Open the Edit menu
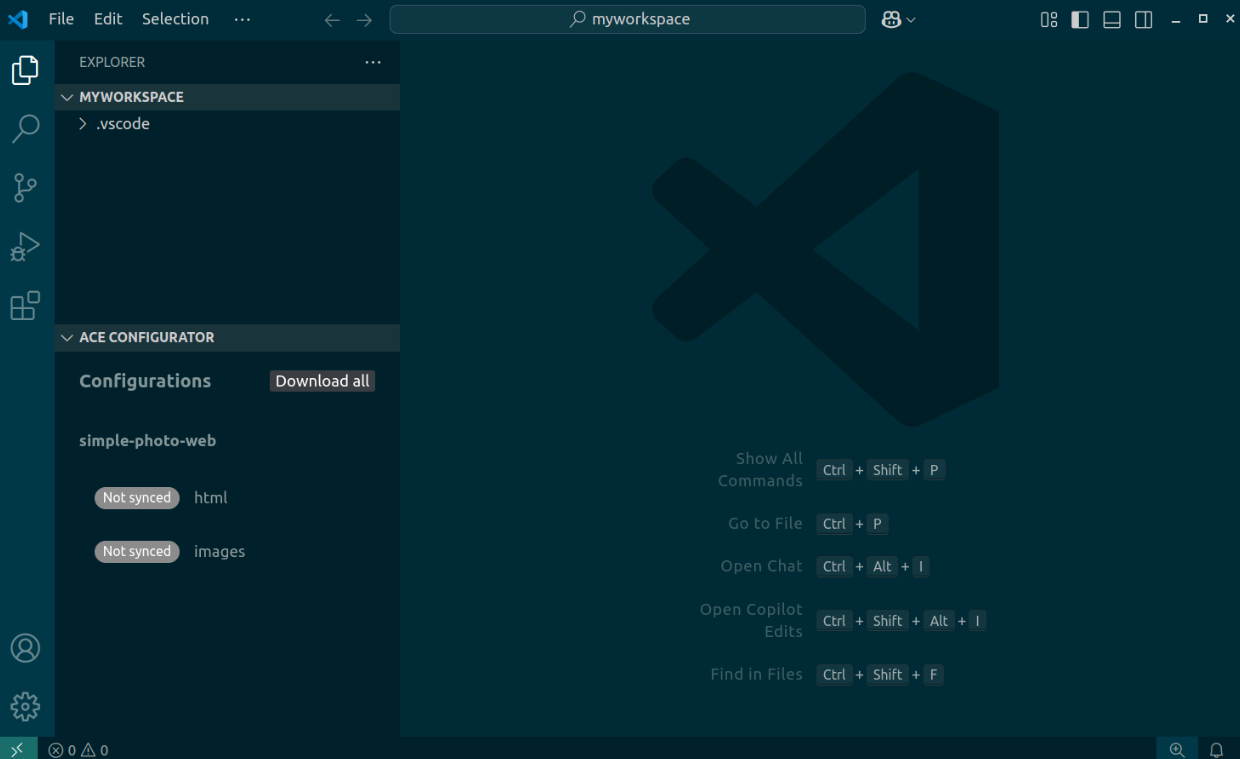This screenshot has width=1240, height=759. coord(108,19)
